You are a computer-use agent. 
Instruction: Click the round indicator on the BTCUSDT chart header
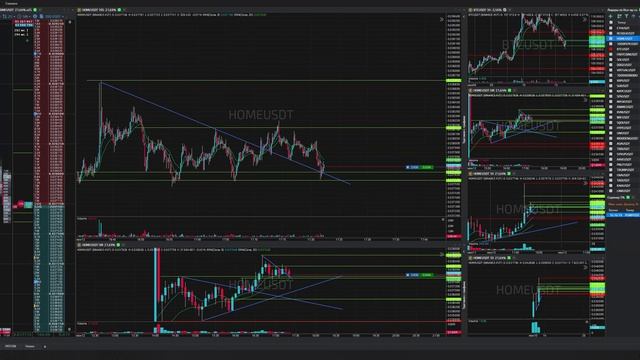505,10
